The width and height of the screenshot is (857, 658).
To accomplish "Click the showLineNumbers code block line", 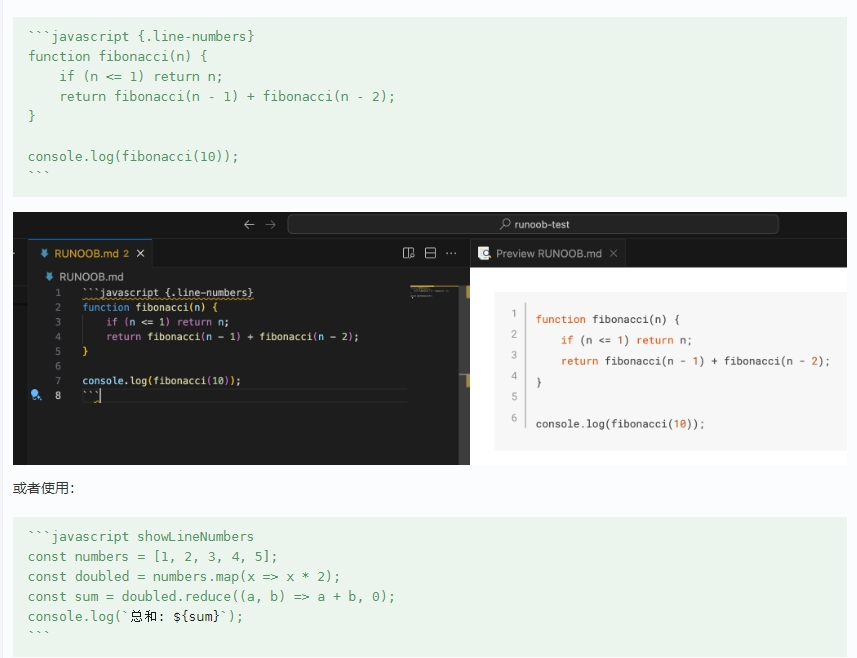I will 141,537.
